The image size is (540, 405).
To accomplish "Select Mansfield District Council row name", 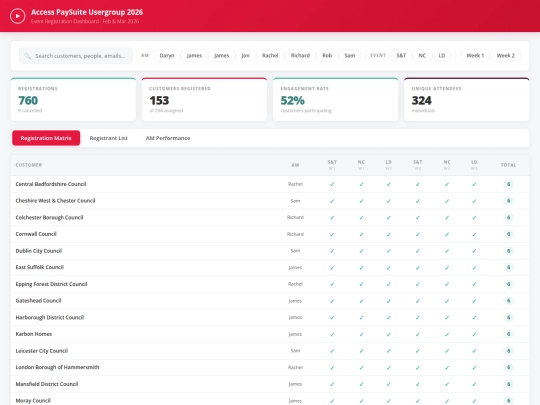I will [x=47, y=384].
